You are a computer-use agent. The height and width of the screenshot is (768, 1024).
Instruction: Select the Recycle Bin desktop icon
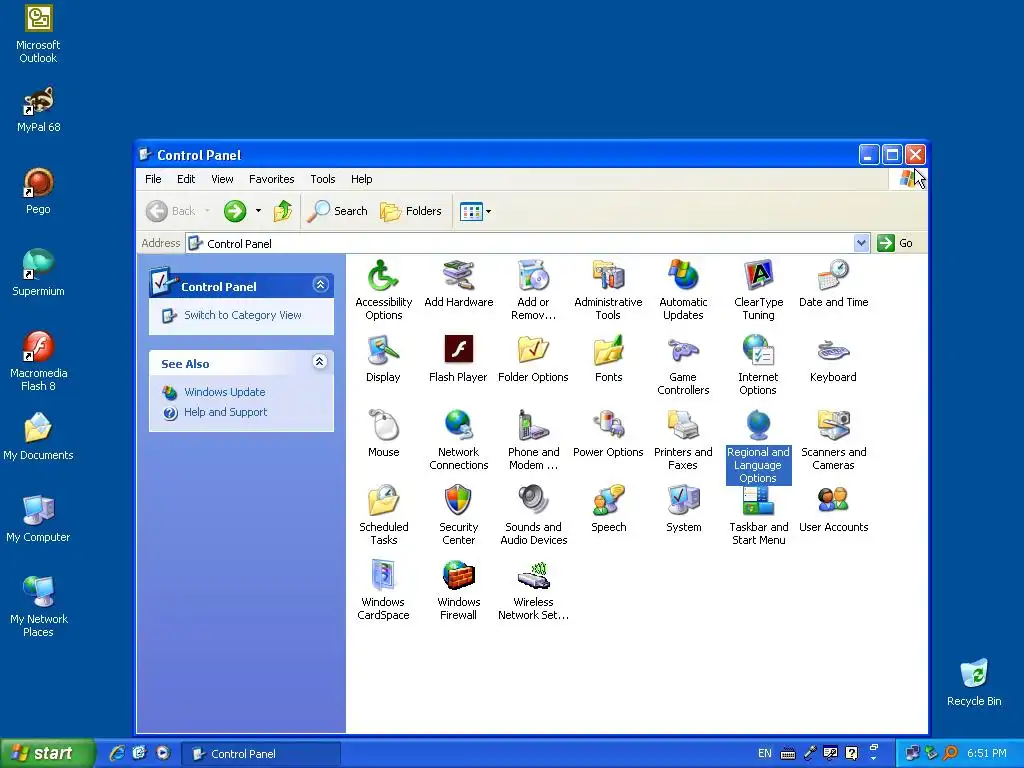click(974, 682)
